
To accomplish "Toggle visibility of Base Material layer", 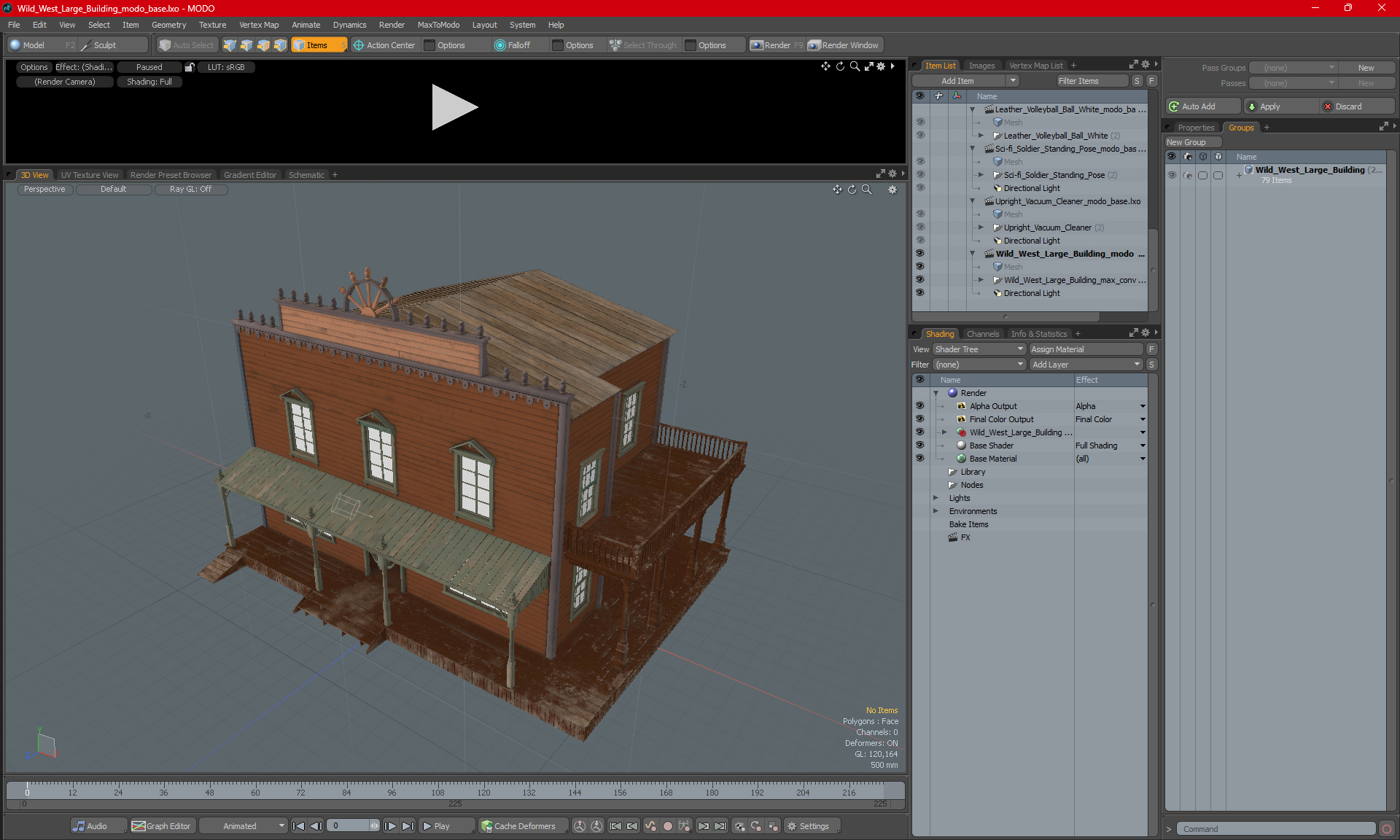I will (x=919, y=459).
